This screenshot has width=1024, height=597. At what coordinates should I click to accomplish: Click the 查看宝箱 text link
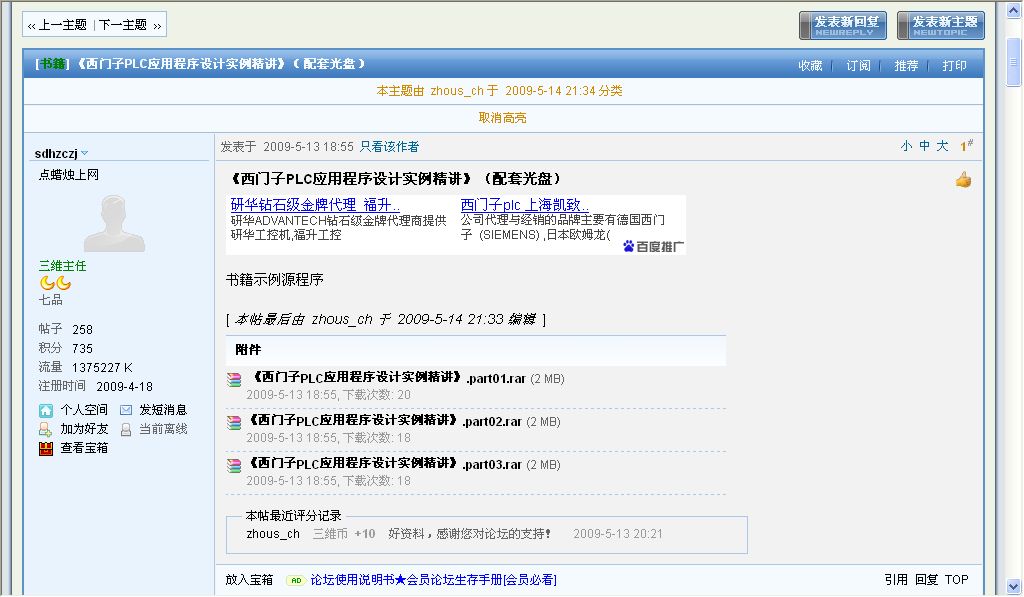(x=84, y=447)
